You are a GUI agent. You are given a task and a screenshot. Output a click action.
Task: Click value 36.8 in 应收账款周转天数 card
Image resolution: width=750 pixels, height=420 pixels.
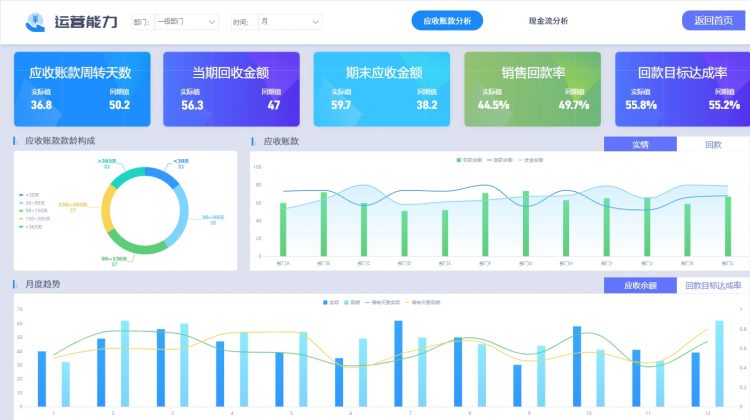pos(41,105)
